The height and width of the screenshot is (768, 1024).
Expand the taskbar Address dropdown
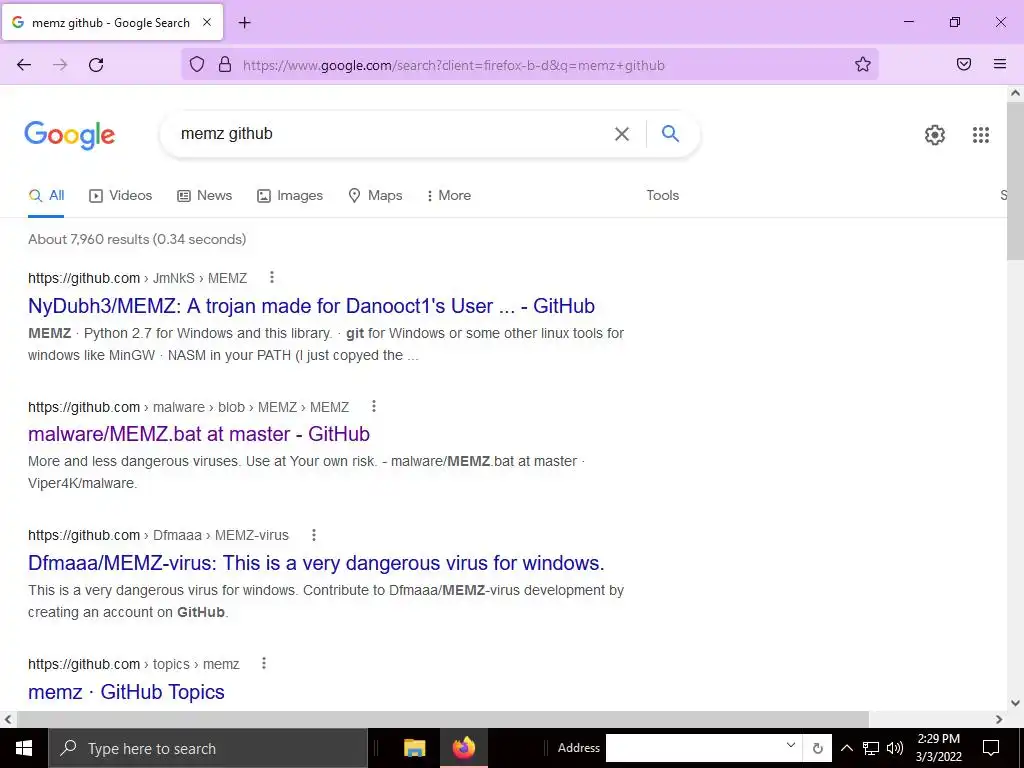[790, 746]
